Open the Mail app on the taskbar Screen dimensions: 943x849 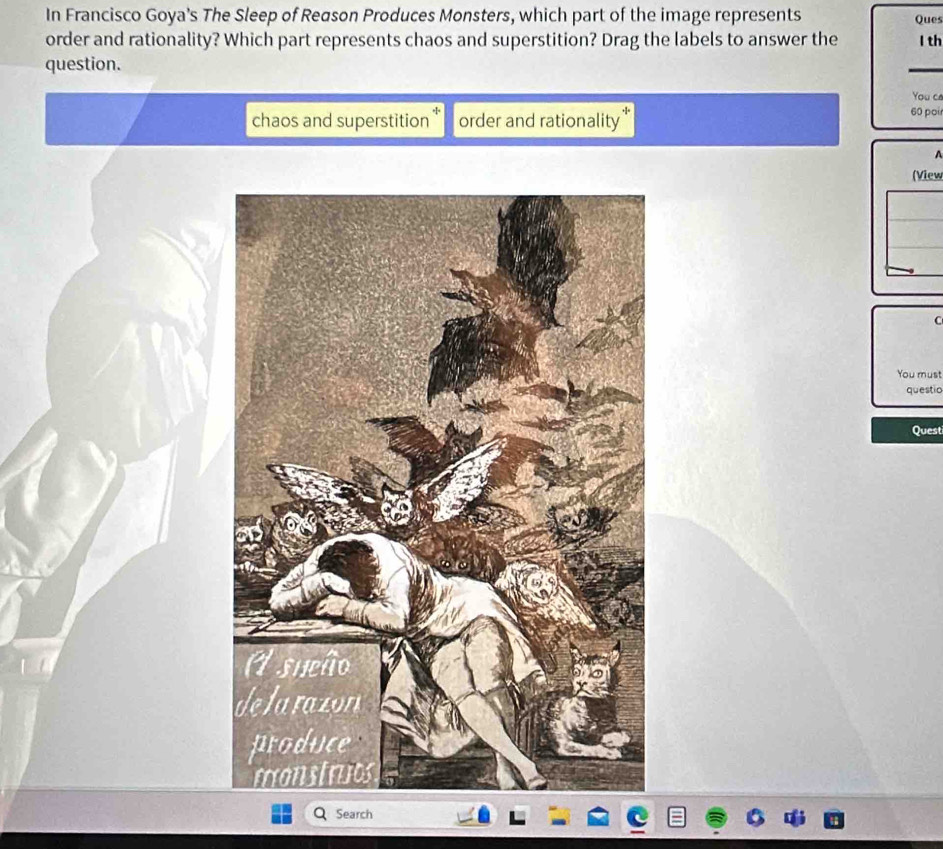point(598,817)
